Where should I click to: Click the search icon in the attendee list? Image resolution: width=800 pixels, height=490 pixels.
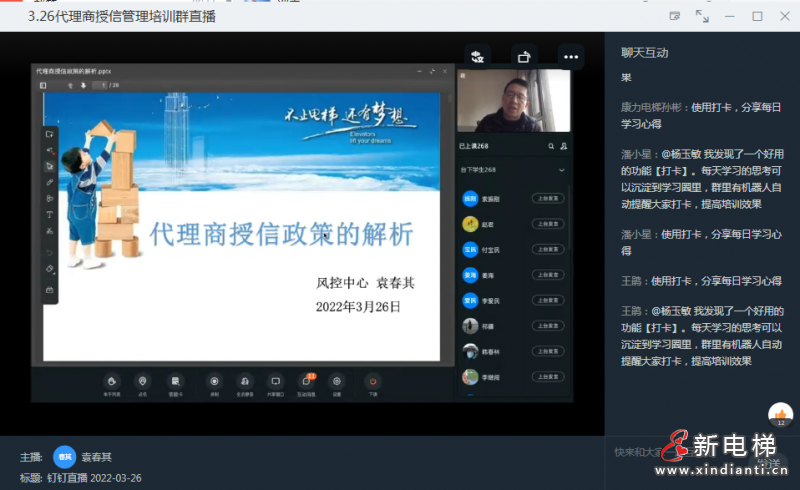pyautogui.click(x=551, y=146)
